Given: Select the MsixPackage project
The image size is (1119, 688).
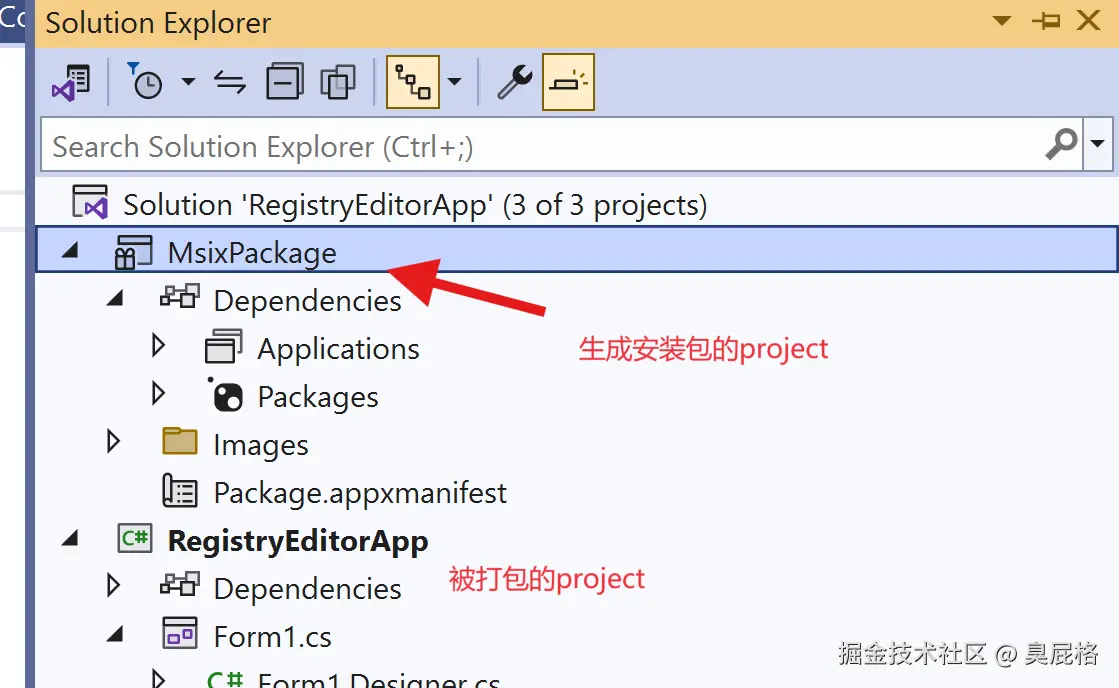Looking at the screenshot, I should click(252, 253).
